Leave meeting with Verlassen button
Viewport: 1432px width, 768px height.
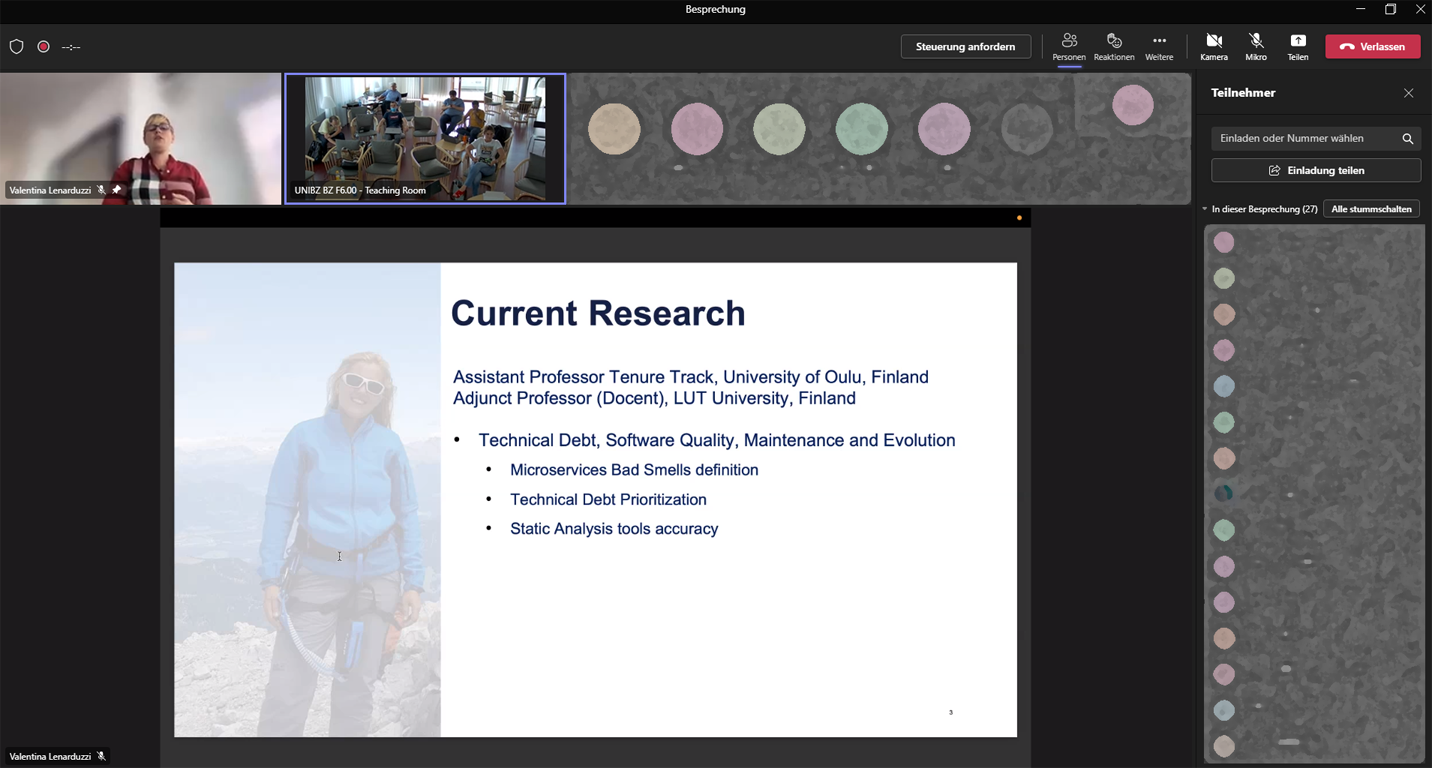click(1372, 47)
